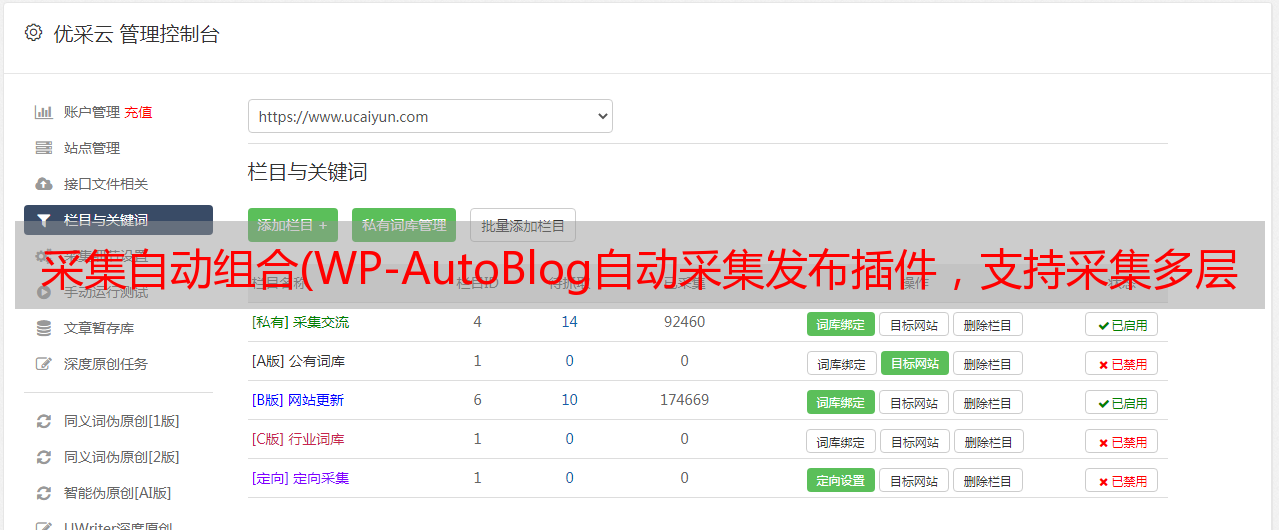Open 接口文件相关 cloud upload icon
Viewport: 1279px width, 530px height.
click(43, 184)
